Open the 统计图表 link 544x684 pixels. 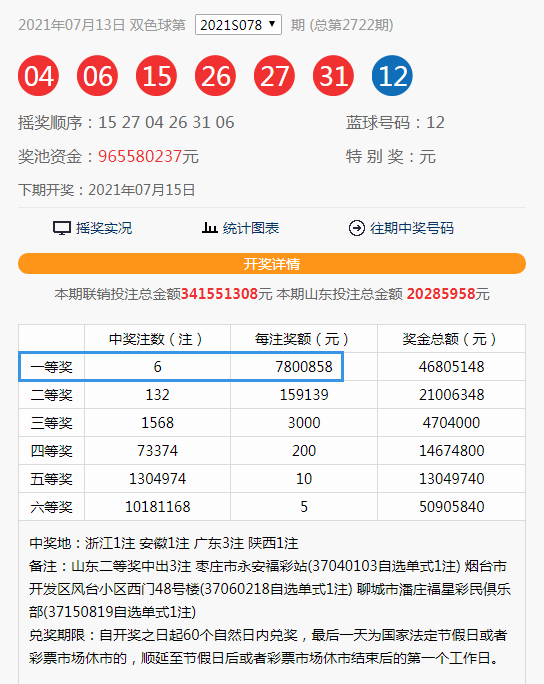(x=251, y=228)
